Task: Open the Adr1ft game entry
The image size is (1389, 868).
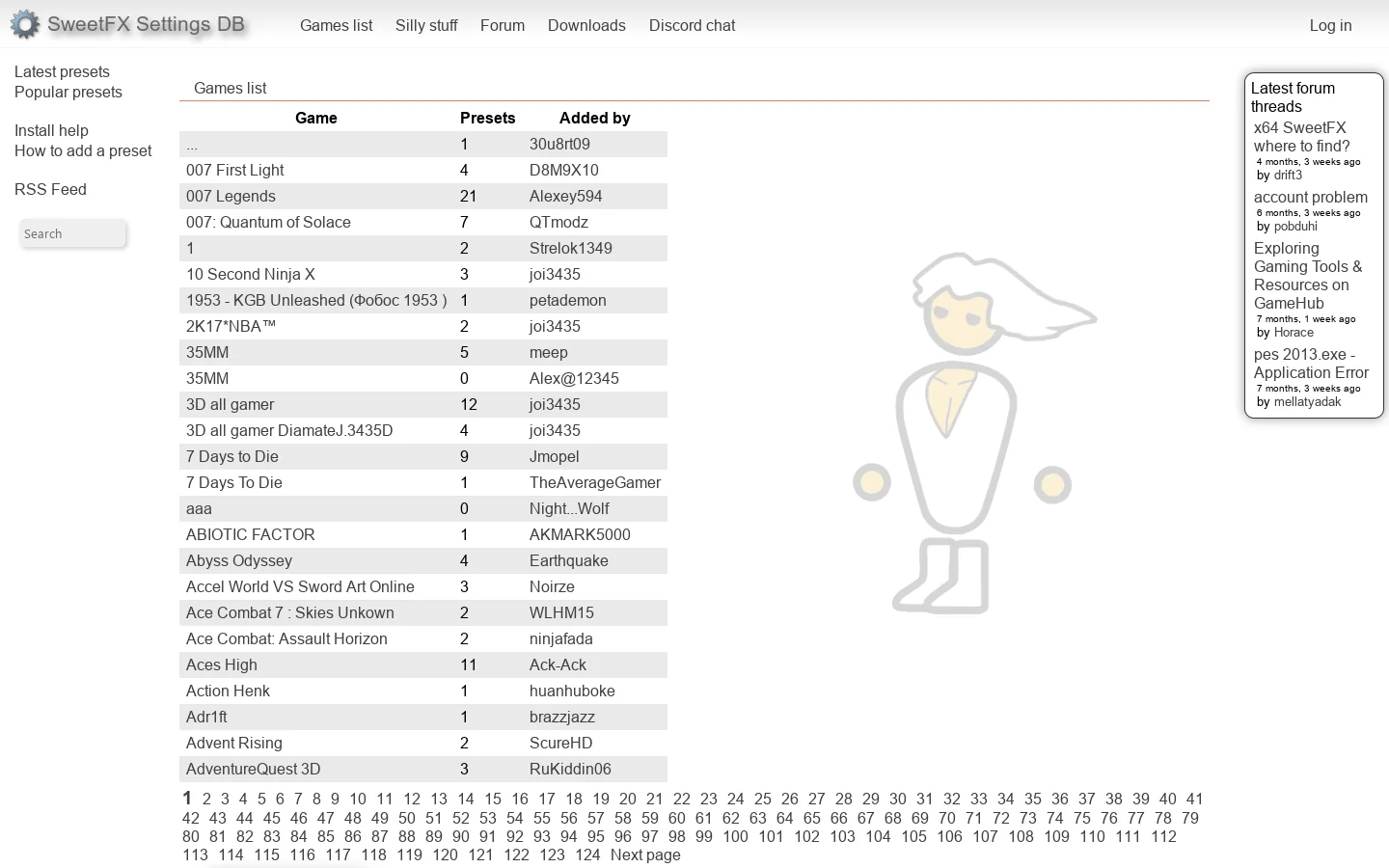Action: (206, 717)
